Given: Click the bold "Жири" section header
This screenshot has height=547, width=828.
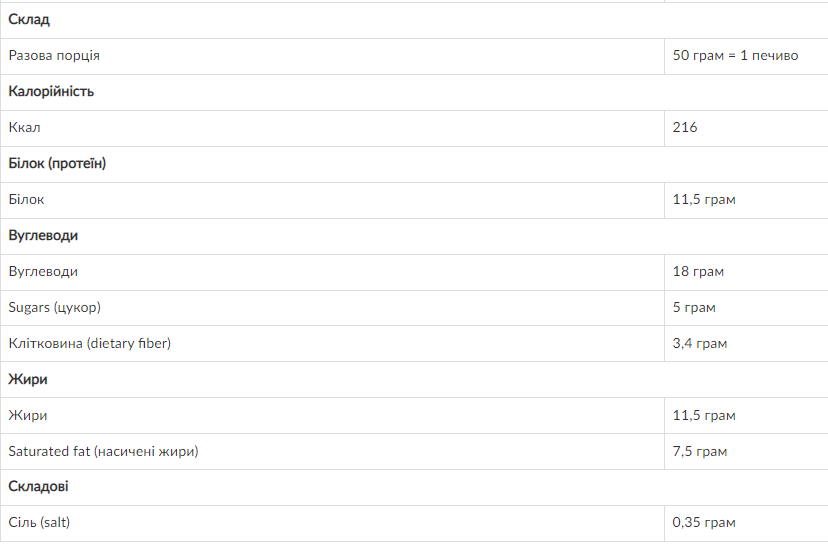Looking at the screenshot, I should pos(28,380).
